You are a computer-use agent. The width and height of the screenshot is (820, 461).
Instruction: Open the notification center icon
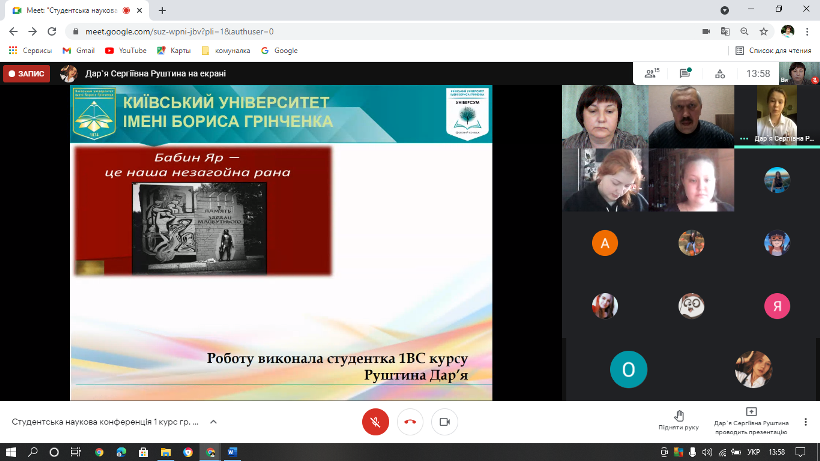[x=801, y=452]
